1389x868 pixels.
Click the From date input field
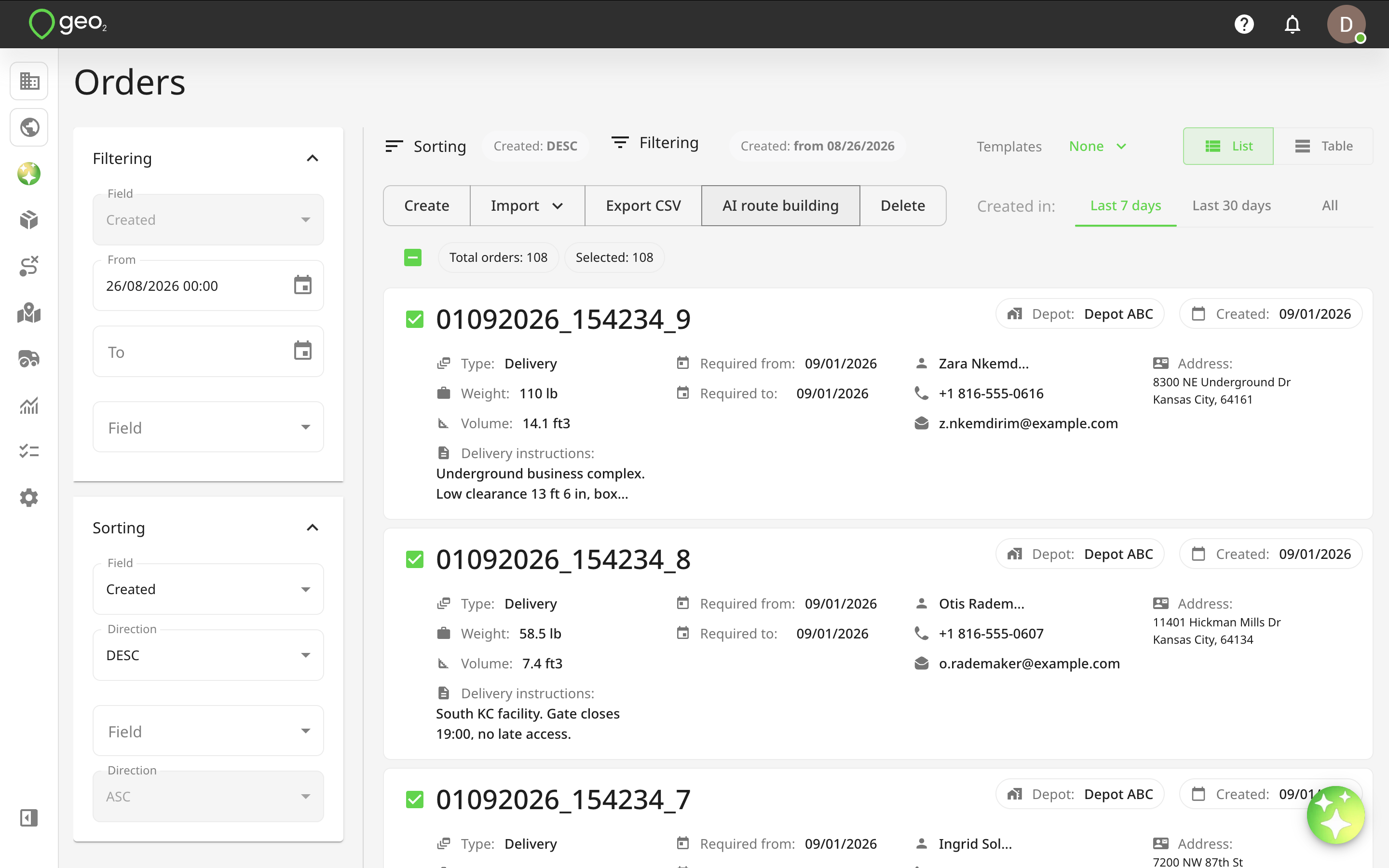tap(208, 285)
